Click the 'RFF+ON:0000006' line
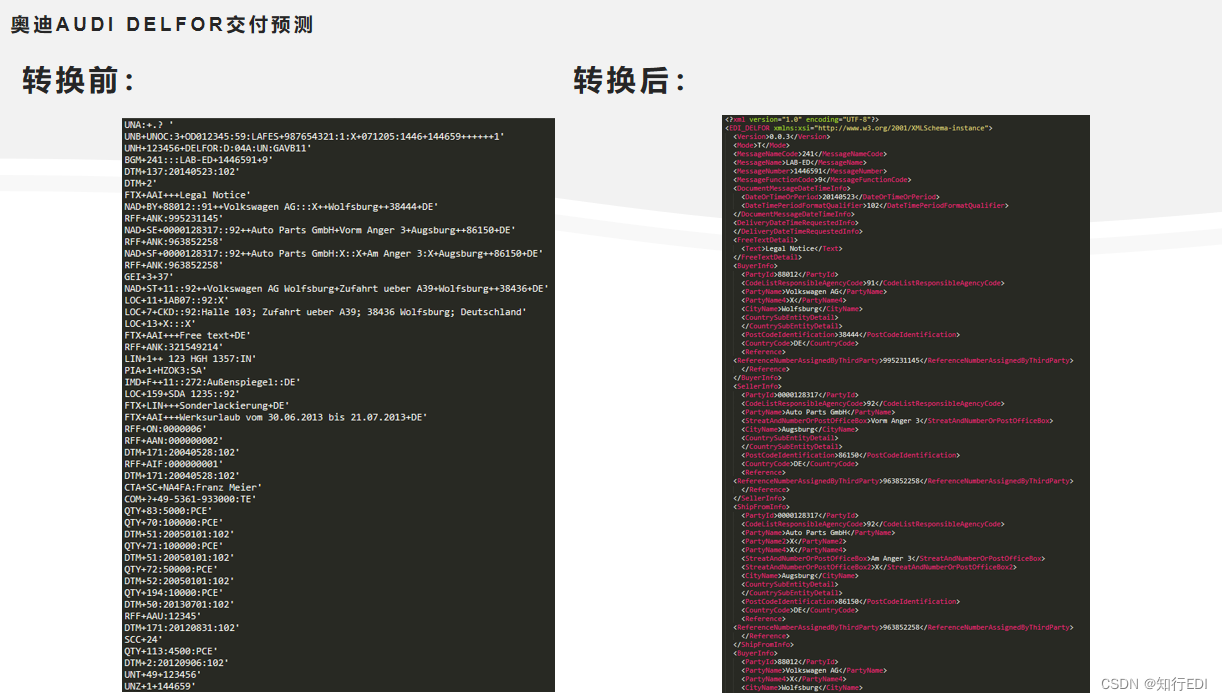Image resolution: width=1222 pixels, height=700 pixels. 166,428
